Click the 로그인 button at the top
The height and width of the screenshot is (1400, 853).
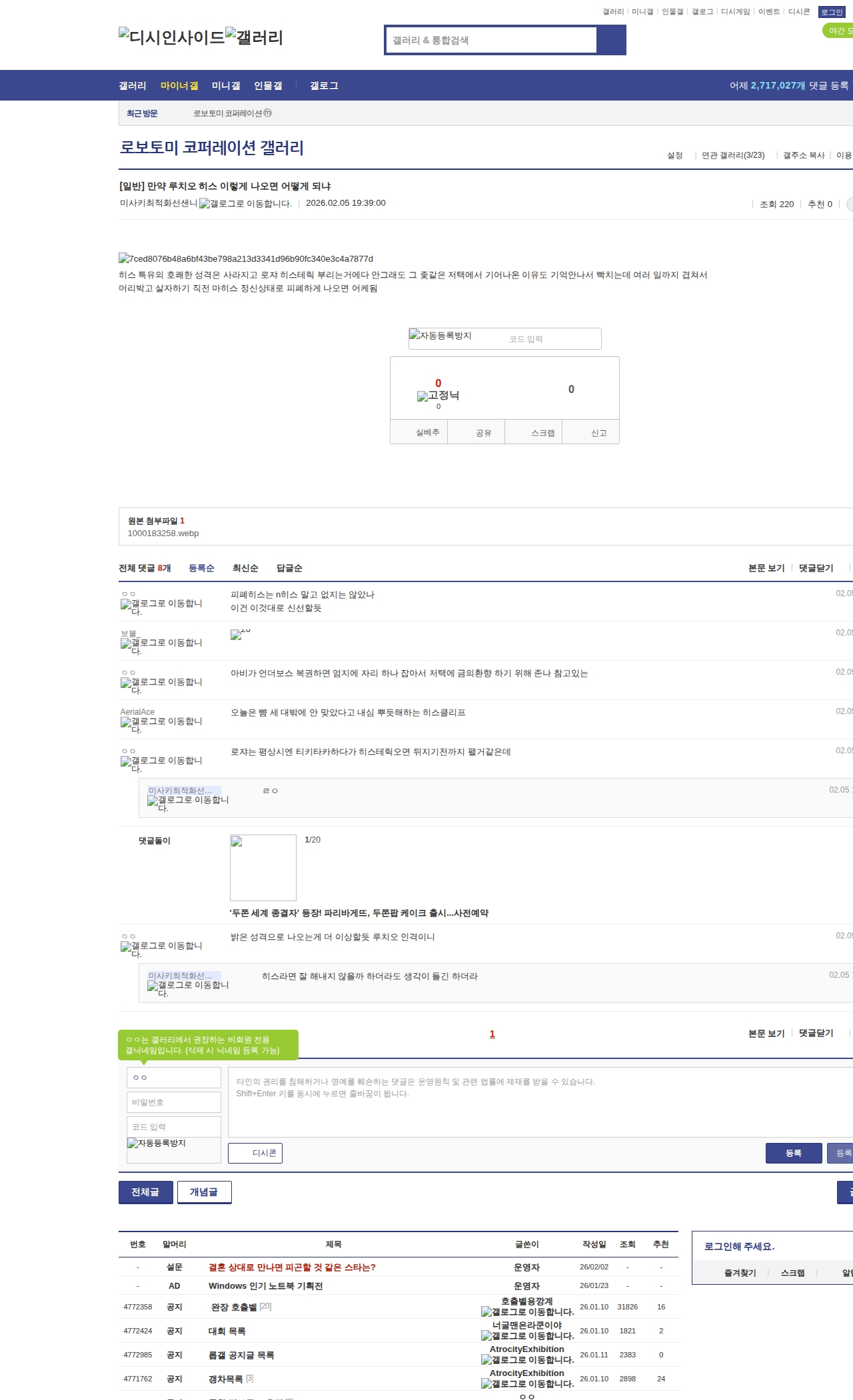832,12
